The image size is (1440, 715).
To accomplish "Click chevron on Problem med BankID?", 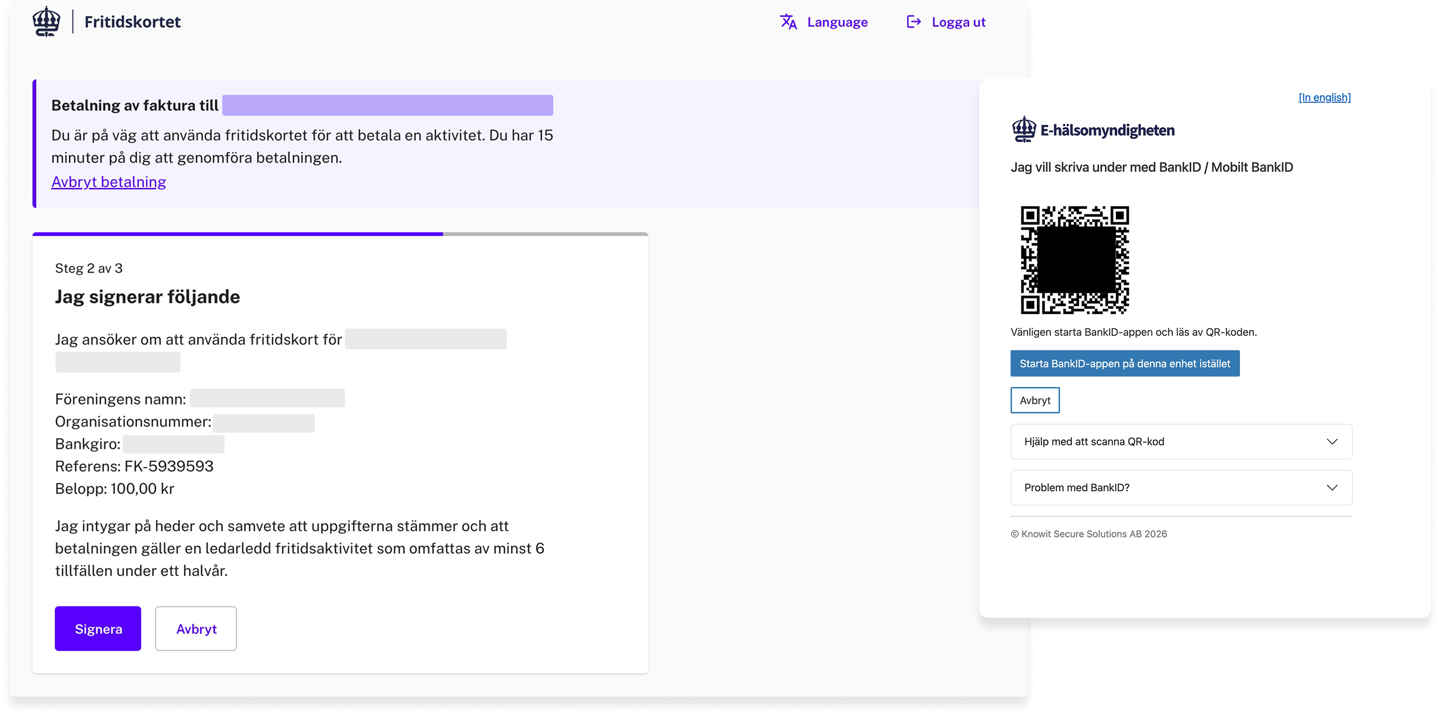I will [x=1331, y=488].
